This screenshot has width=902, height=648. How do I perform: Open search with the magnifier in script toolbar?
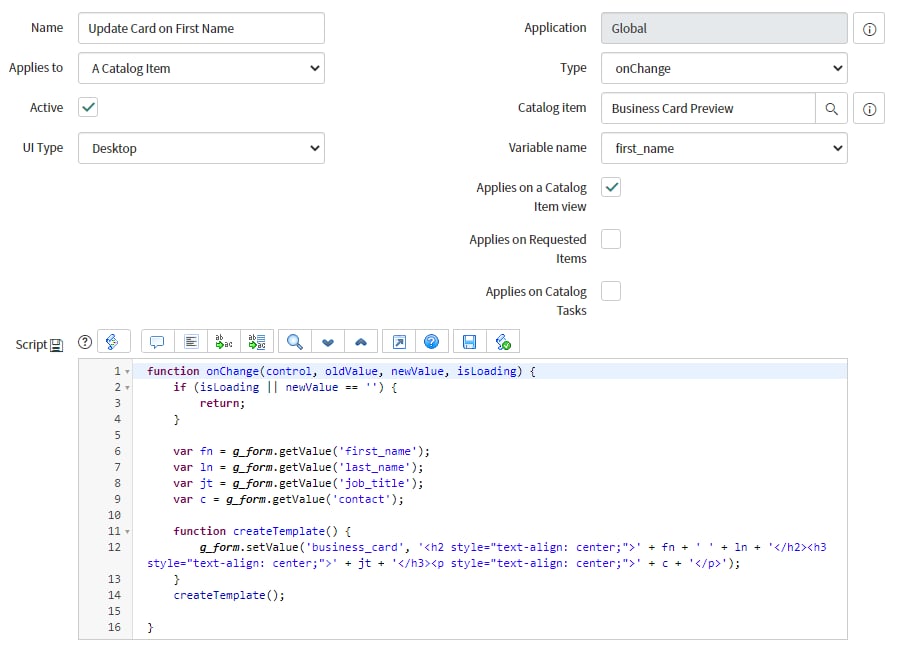[294, 342]
